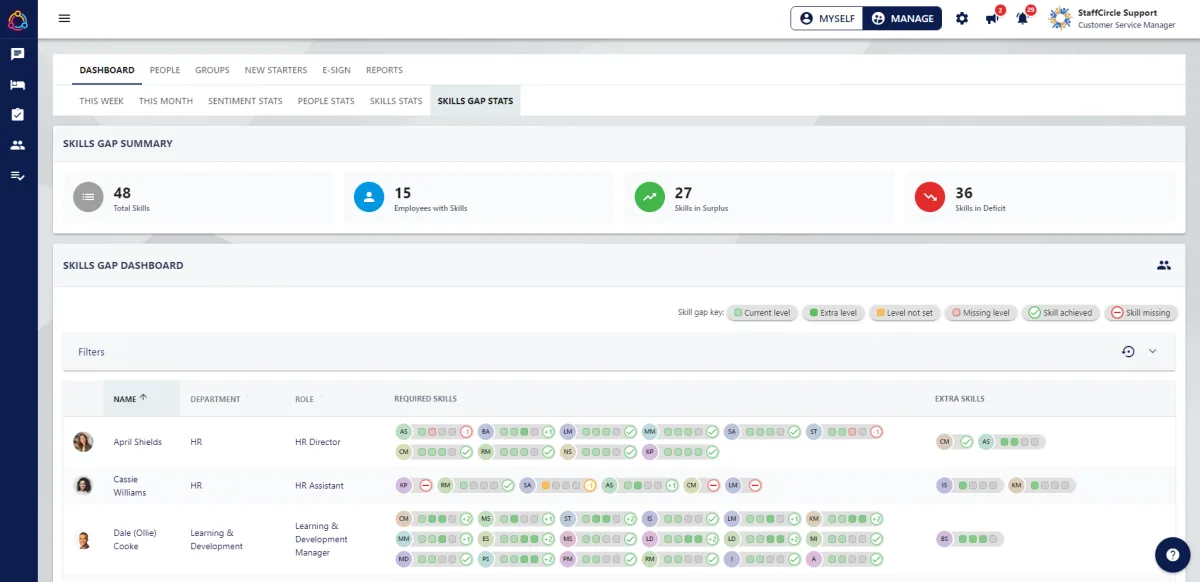This screenshot has width=1200, height=582.
Task: Select the Skills Gap Stats sub-tab
Action: [x=475, y=101]
